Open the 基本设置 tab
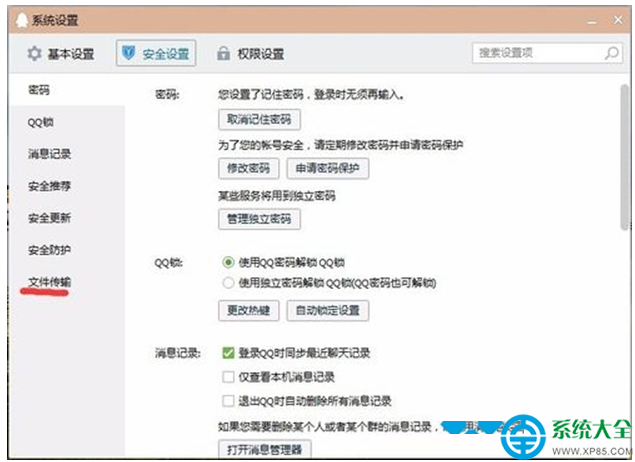635x462 pixels. coord(61,53)
